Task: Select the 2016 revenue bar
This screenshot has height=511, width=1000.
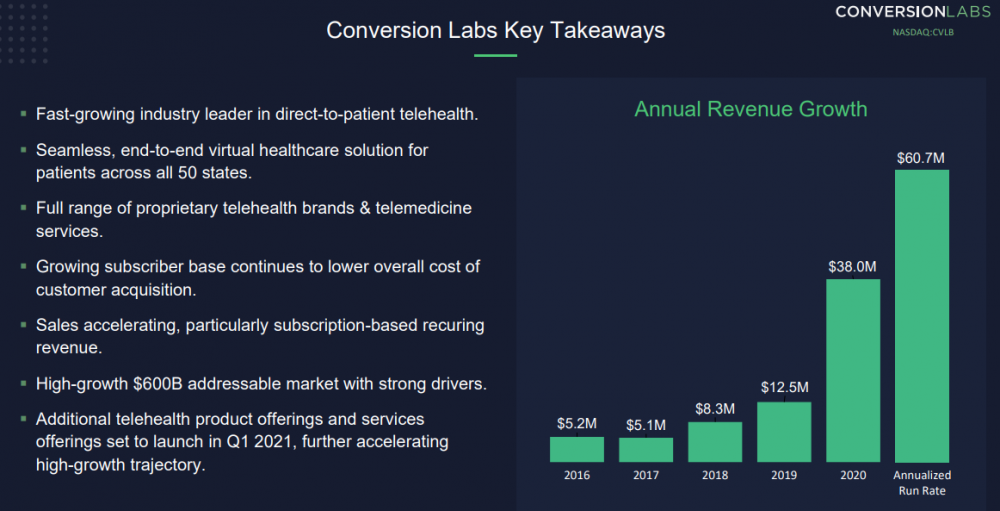Action: tap(577, 449)
